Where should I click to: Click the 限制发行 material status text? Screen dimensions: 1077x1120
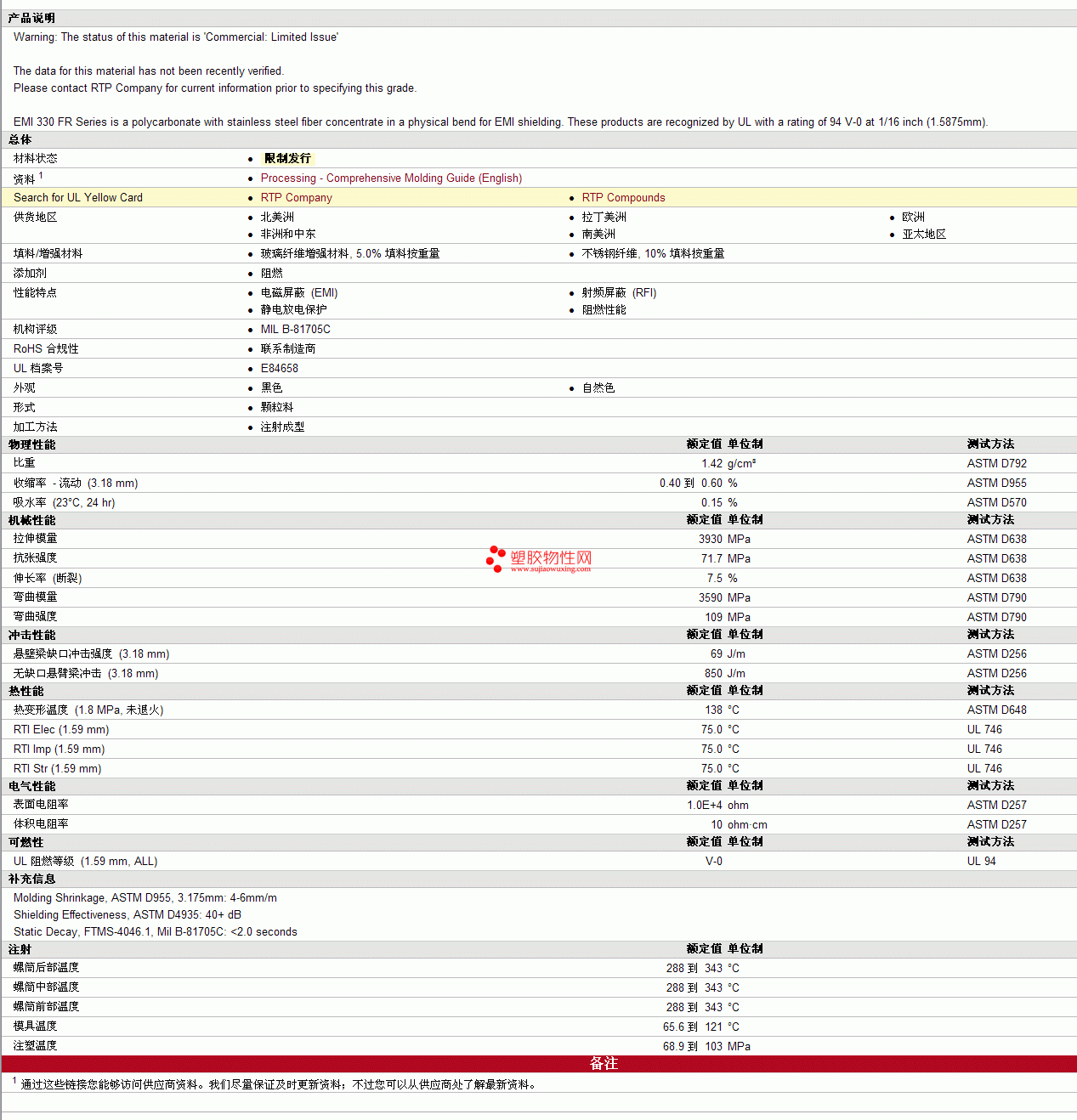tap(287, 158)
